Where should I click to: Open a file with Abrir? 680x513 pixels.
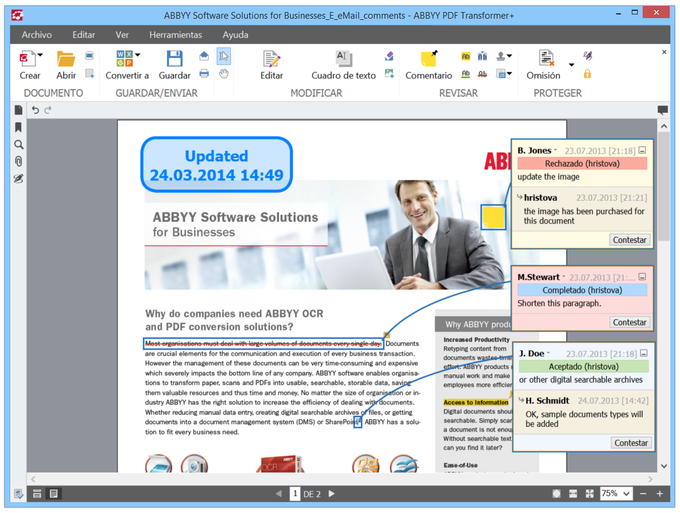coord(66,59)
